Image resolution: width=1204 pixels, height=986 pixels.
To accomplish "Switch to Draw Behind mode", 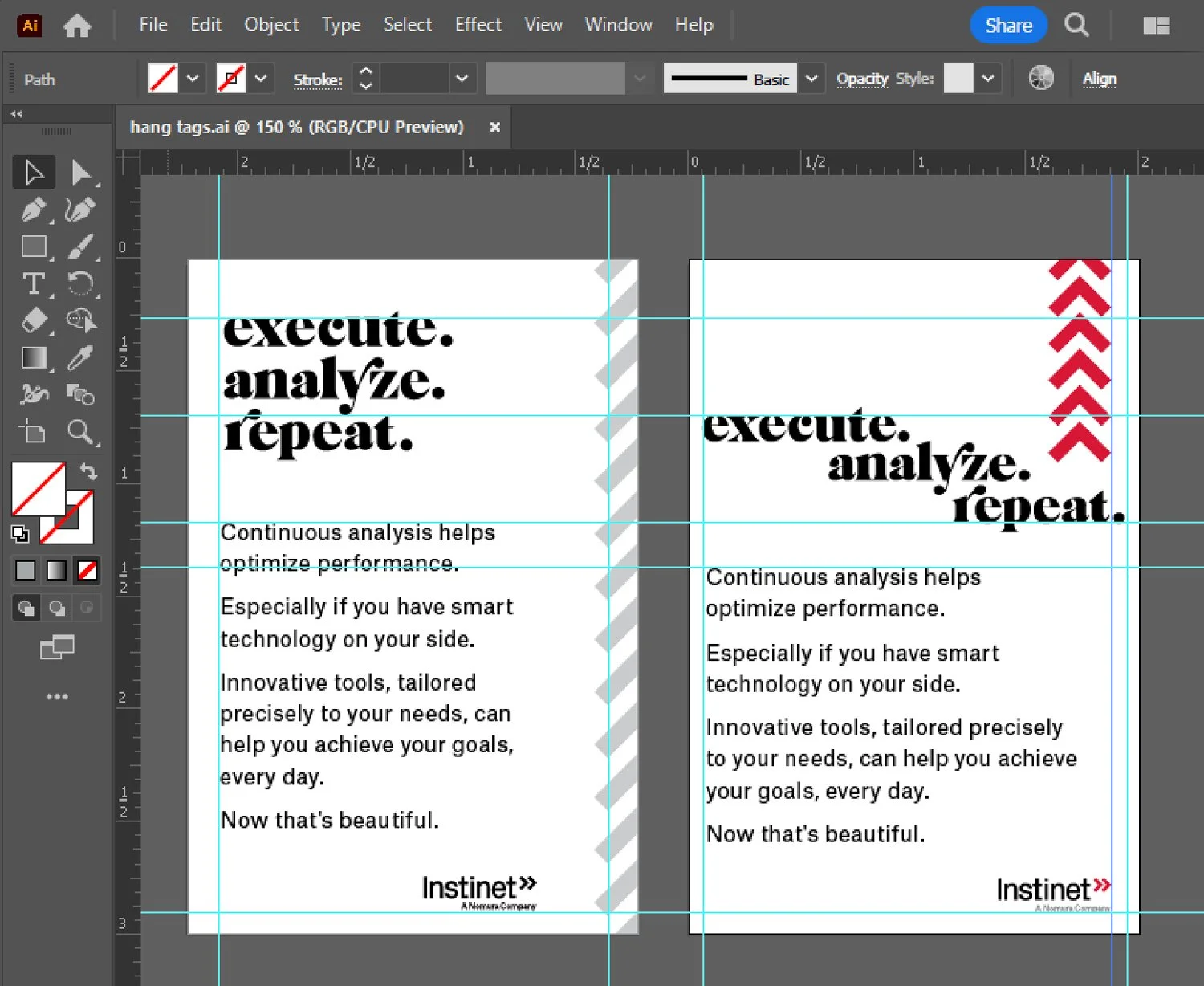I will click(57, 608).
